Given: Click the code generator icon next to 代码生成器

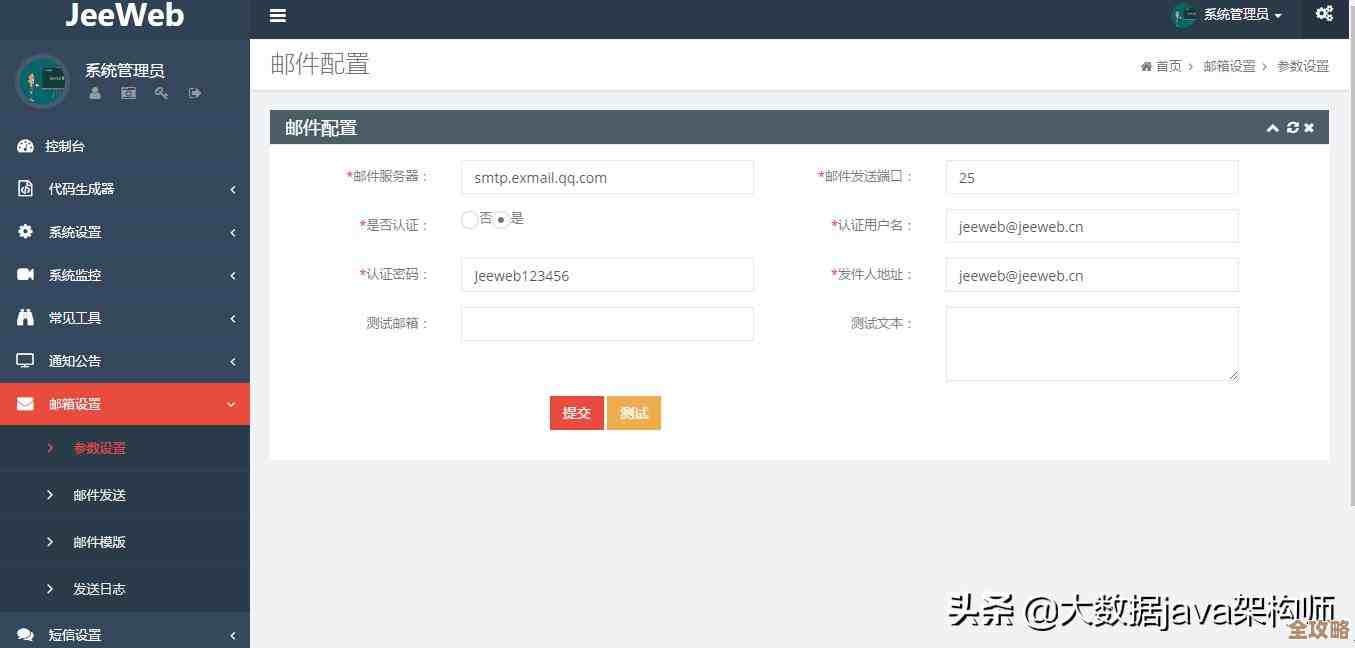Looking at the screenshot, I should tap(23, 189).
